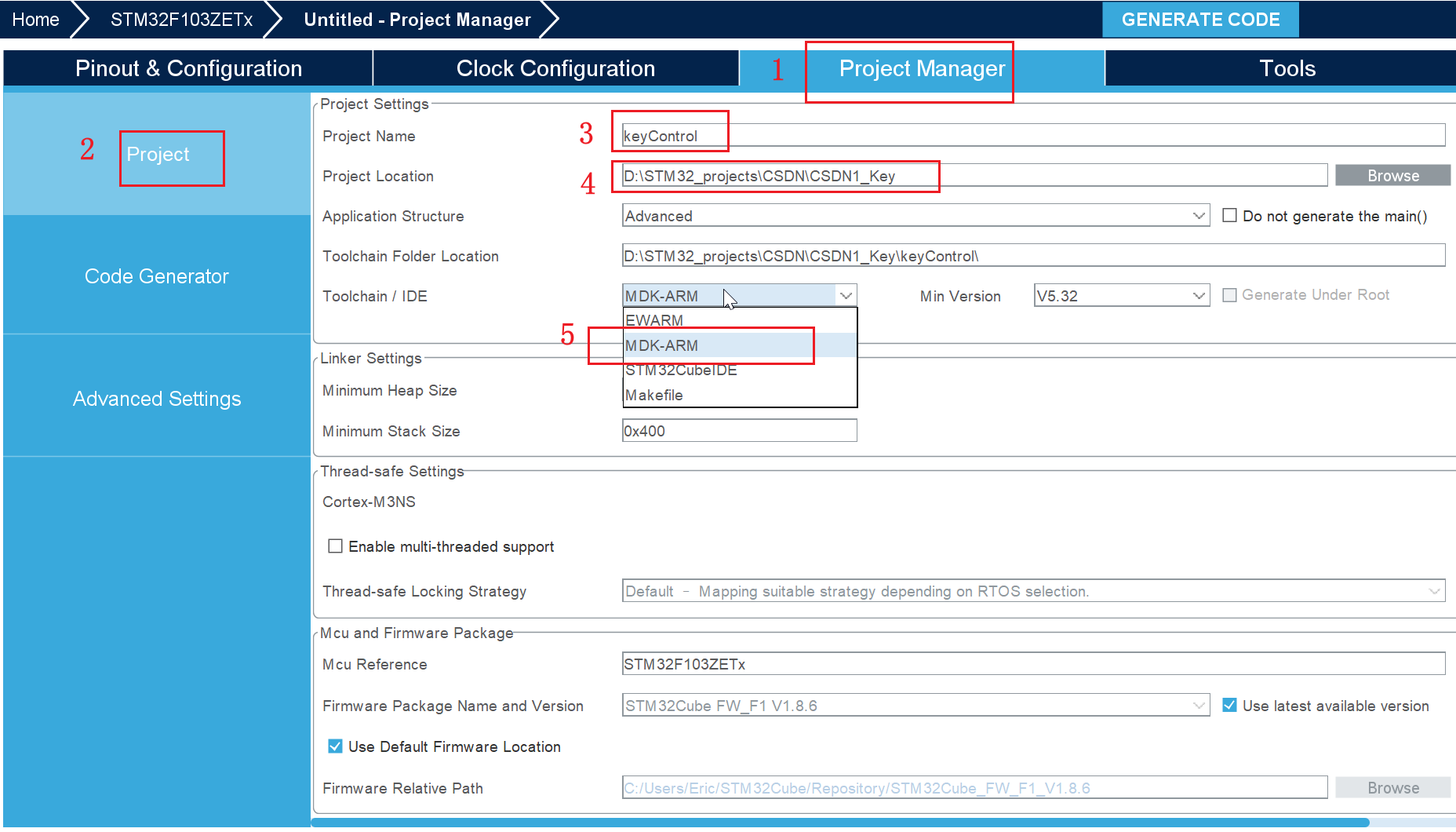Image resolution: width=1456 pixels, height=832 pixels.
Task: Go to Home breadcrumb
Action: 36,20
